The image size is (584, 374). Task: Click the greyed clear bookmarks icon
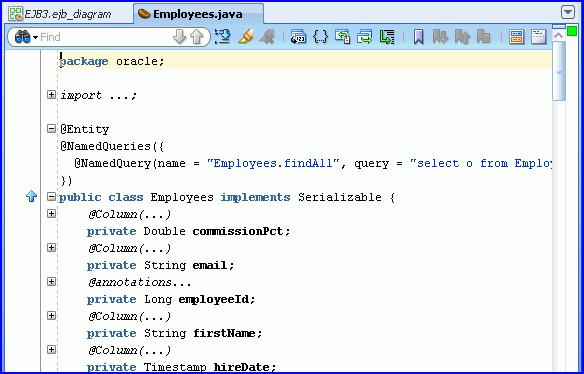point(484,37)
